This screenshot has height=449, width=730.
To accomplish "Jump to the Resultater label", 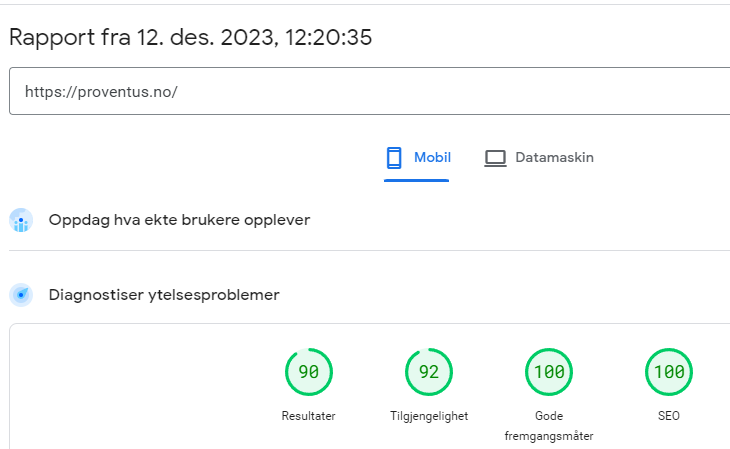I will (309, 416).
